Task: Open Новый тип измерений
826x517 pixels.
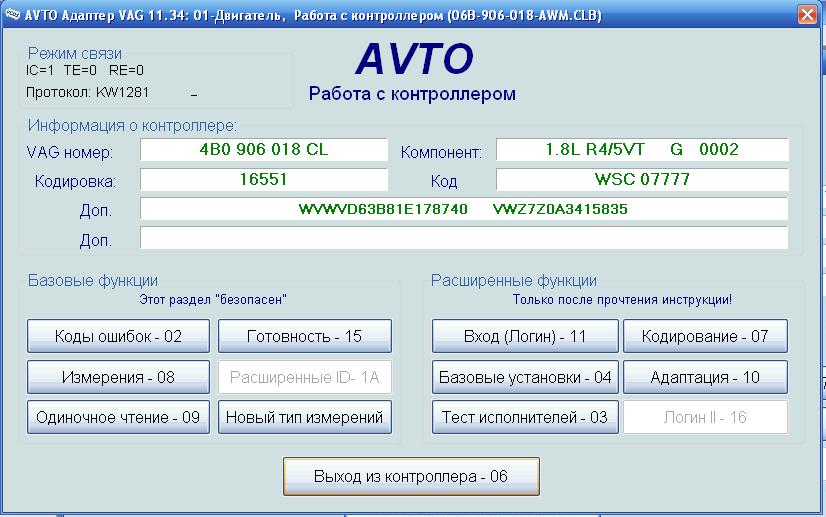Action: pos(305,417)
